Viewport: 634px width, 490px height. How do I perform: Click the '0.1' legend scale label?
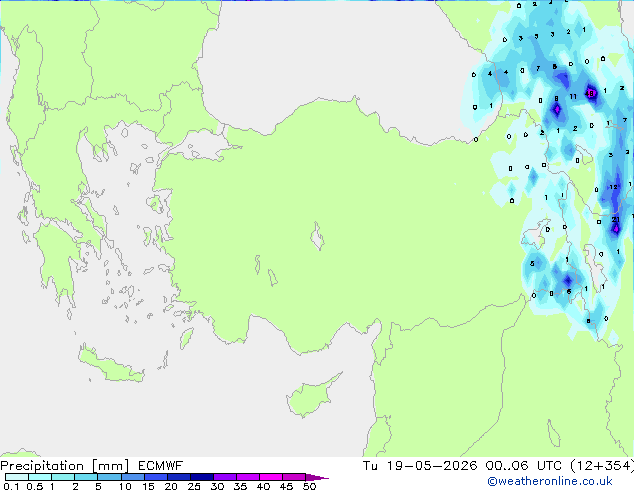11,486
